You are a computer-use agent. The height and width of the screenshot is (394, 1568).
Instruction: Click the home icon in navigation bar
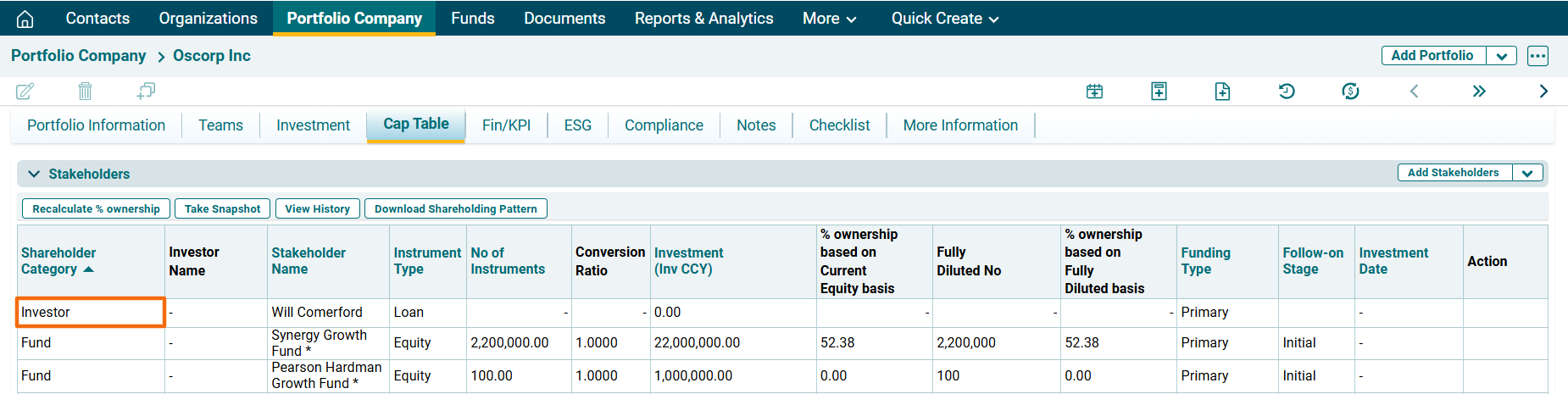[25, 19]
